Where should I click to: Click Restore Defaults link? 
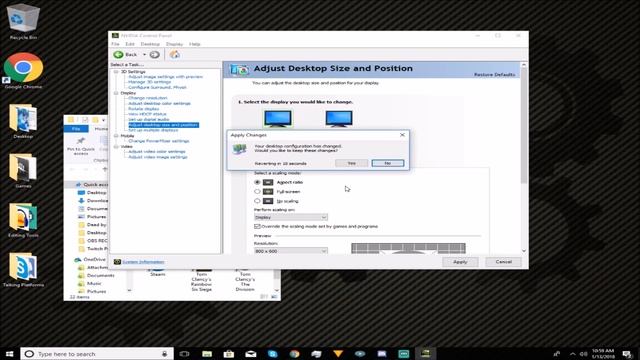494,75
